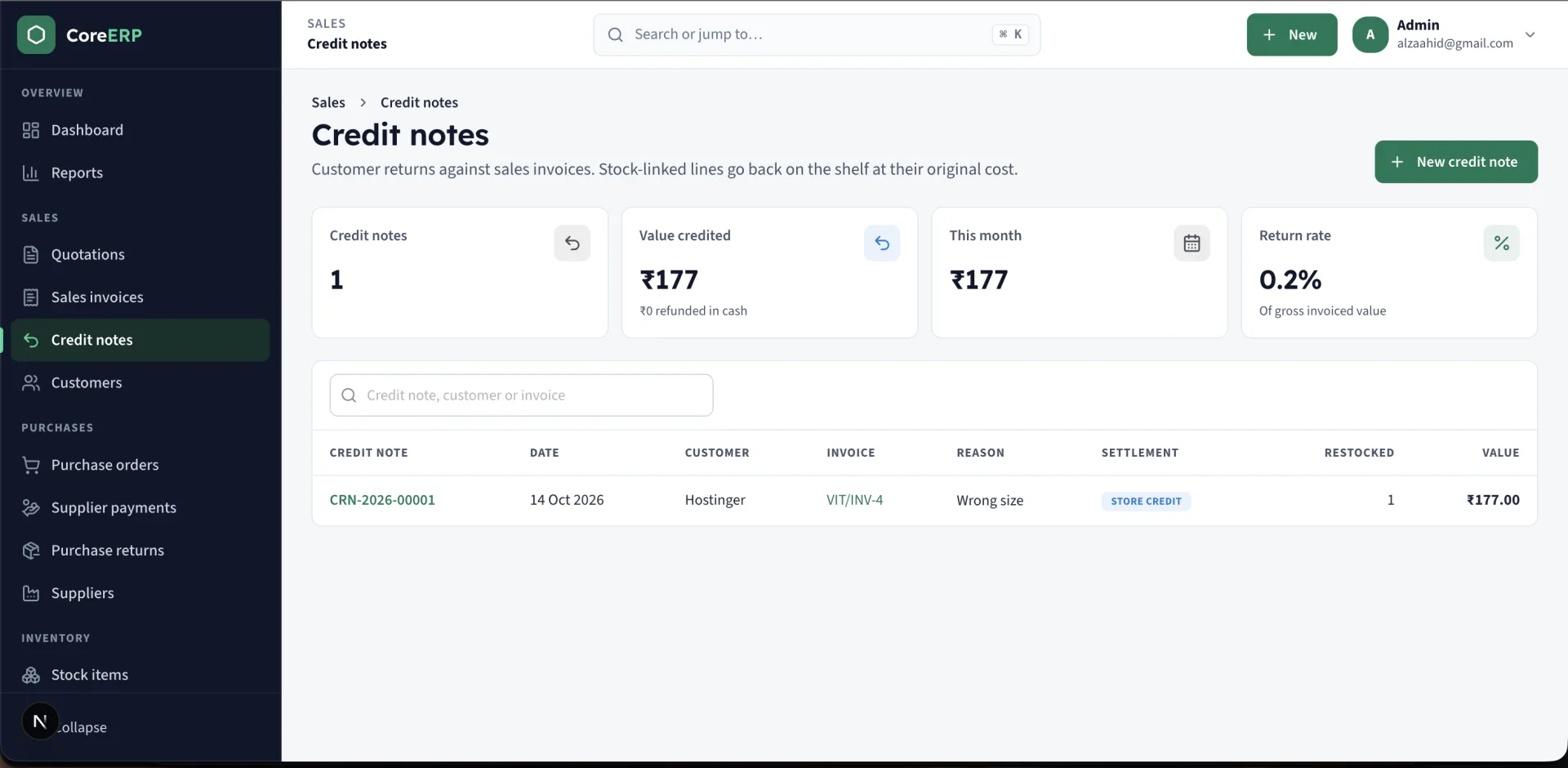Open credit note CRN-2026-00001

(x=382, y=500)
